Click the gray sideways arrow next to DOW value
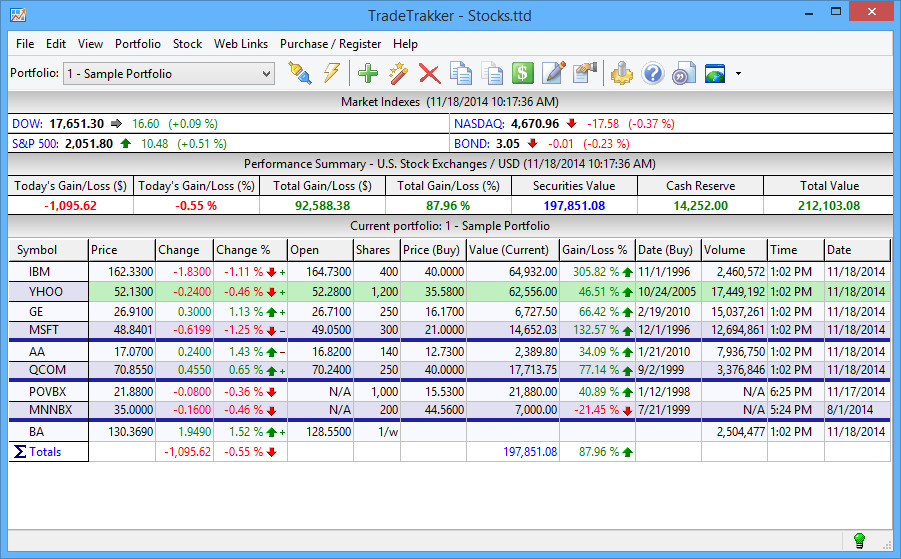The width and height of the screenshot is (901, 559). pyautogui.click(x=116, y=123)
